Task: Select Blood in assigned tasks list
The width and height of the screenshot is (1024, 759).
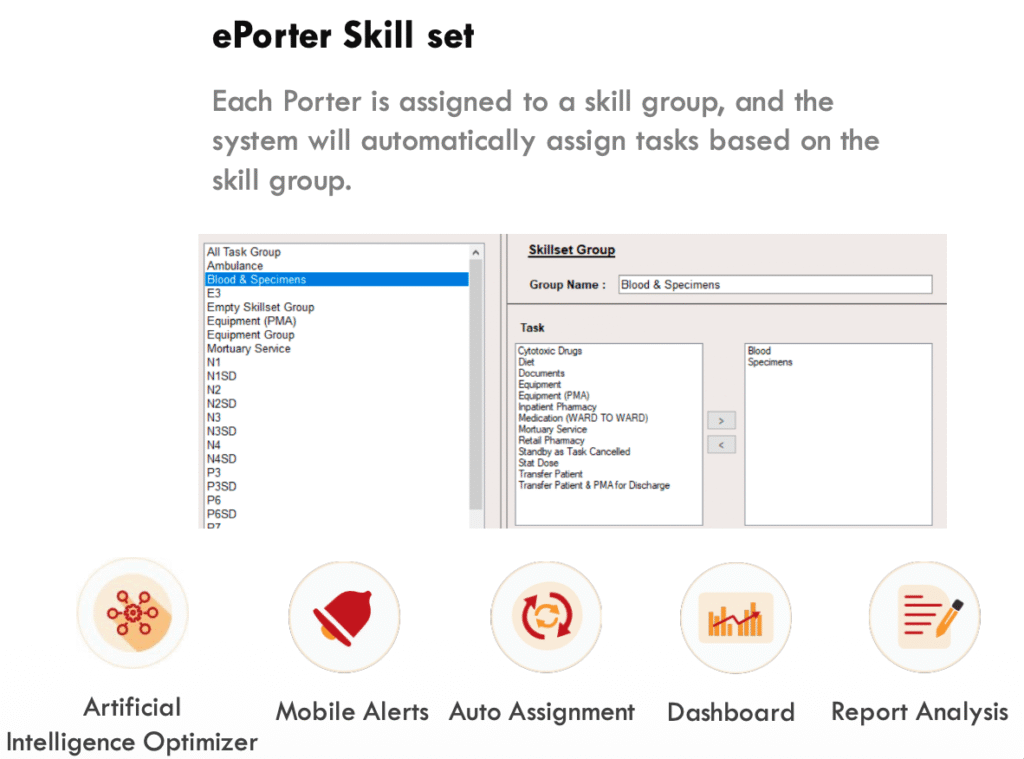Action: [x=759, y=351]
